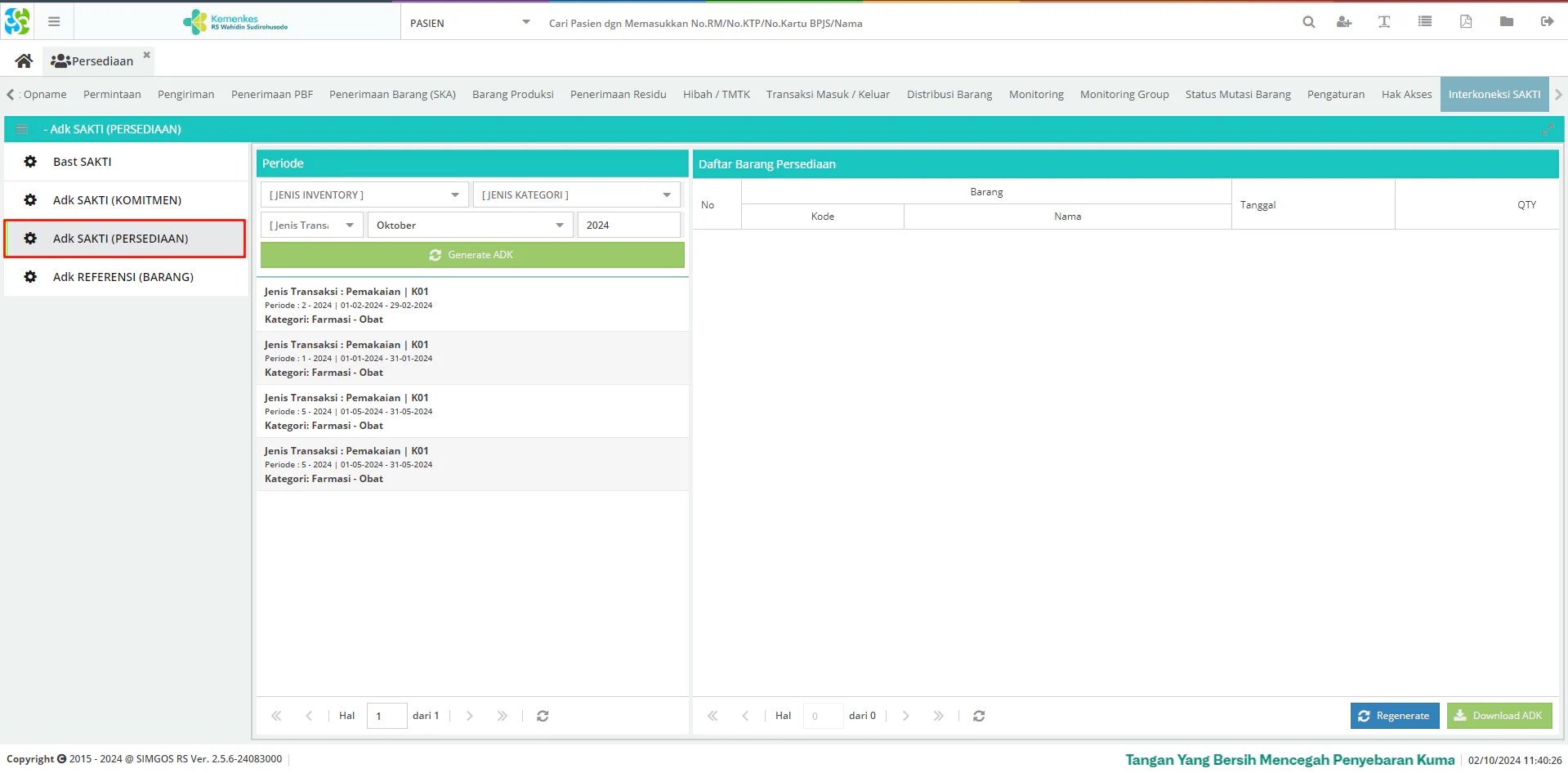Select Adk REFERENSI (BARANG) in the sidebar
This screenshot has height=773, width=1568.
pos(123,277)
